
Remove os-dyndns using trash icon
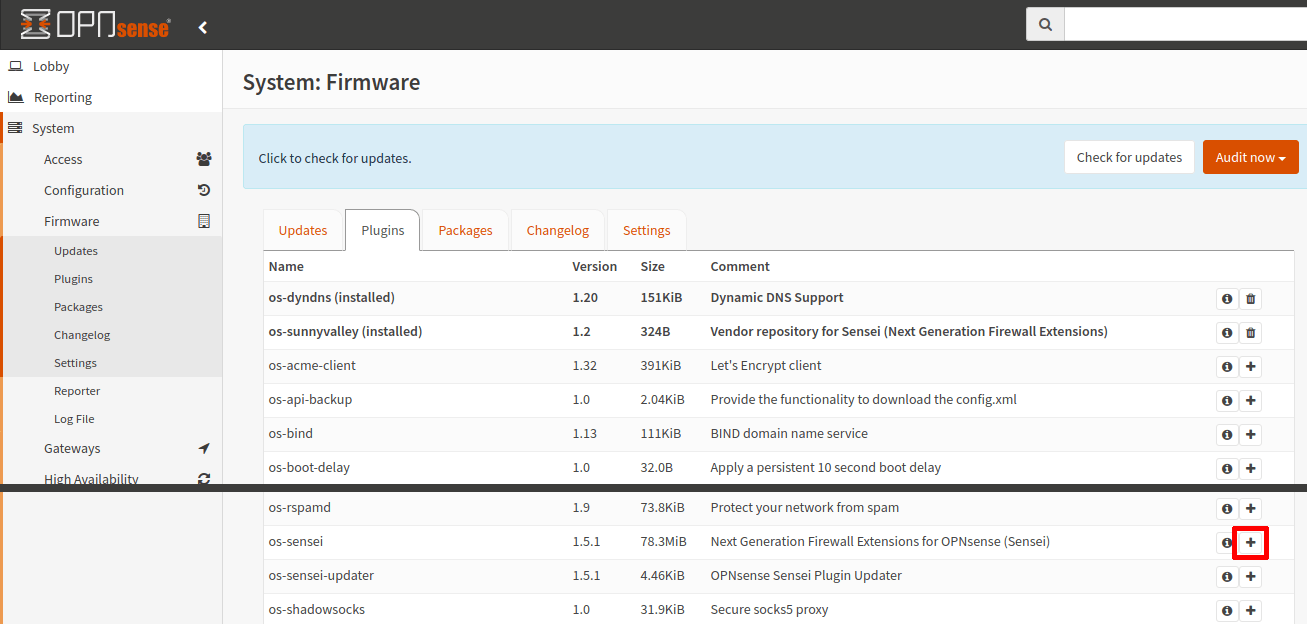click(1250, 299)
